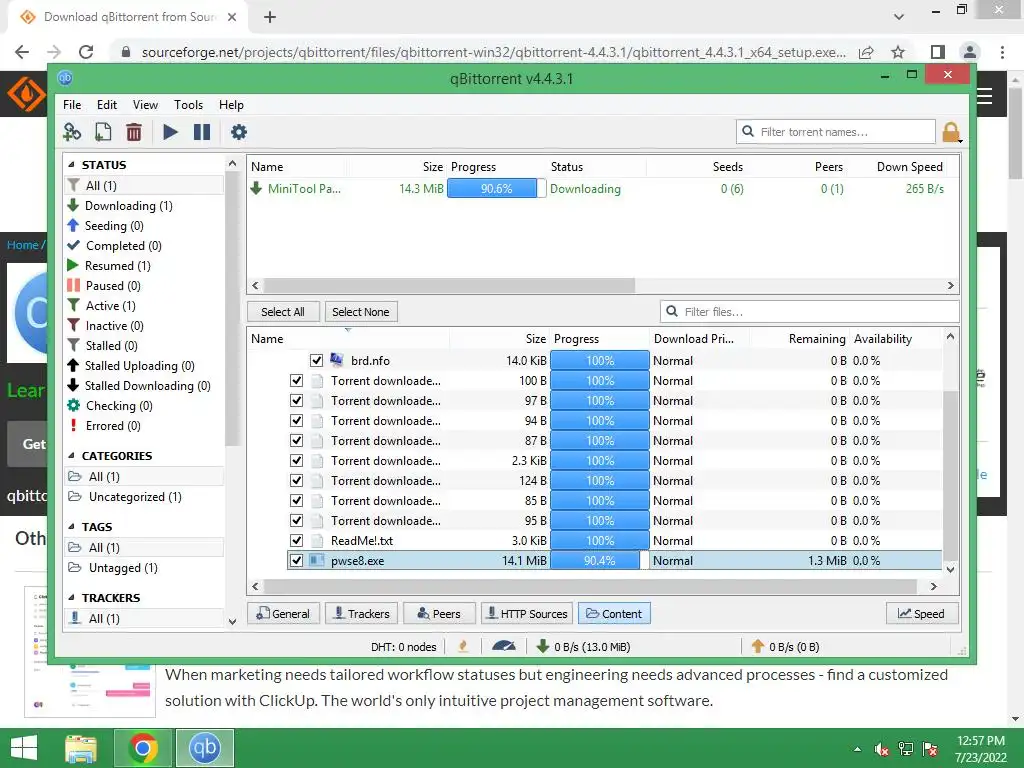Uncheck the 124 B Torrent downloaded file checkbox

pos(296,481)
